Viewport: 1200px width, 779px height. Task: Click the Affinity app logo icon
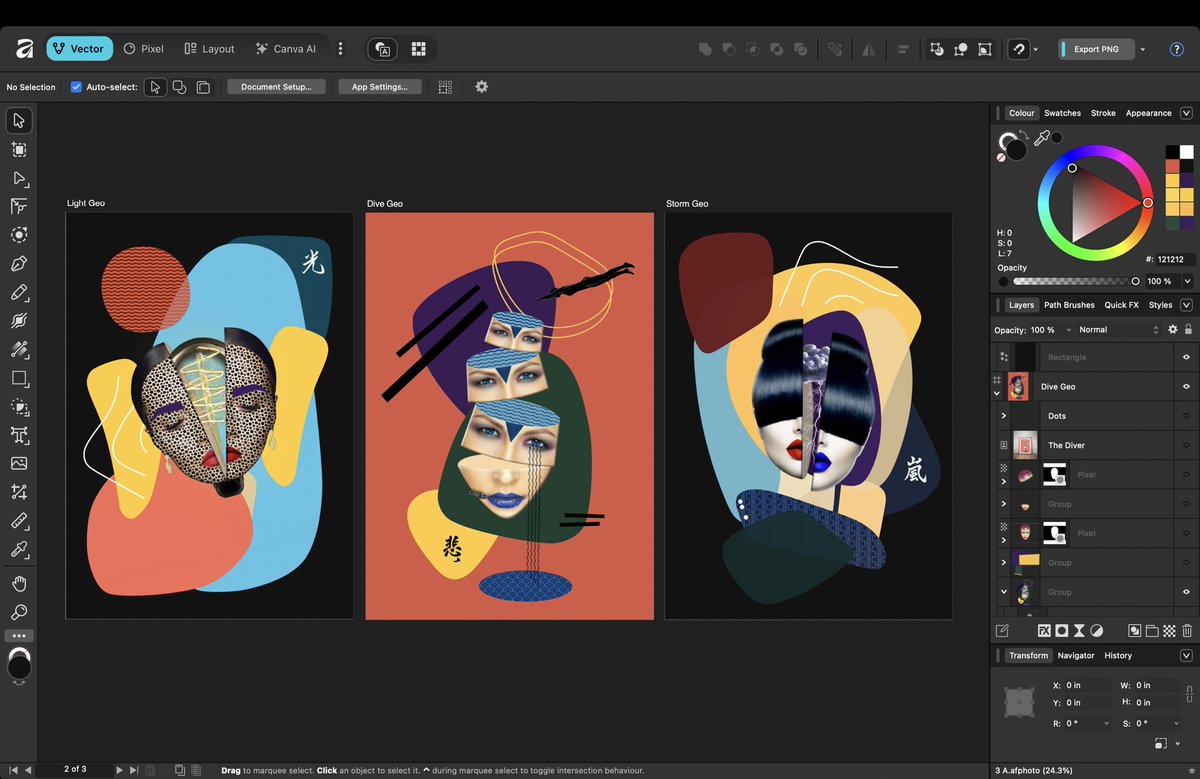pos(24,48)
